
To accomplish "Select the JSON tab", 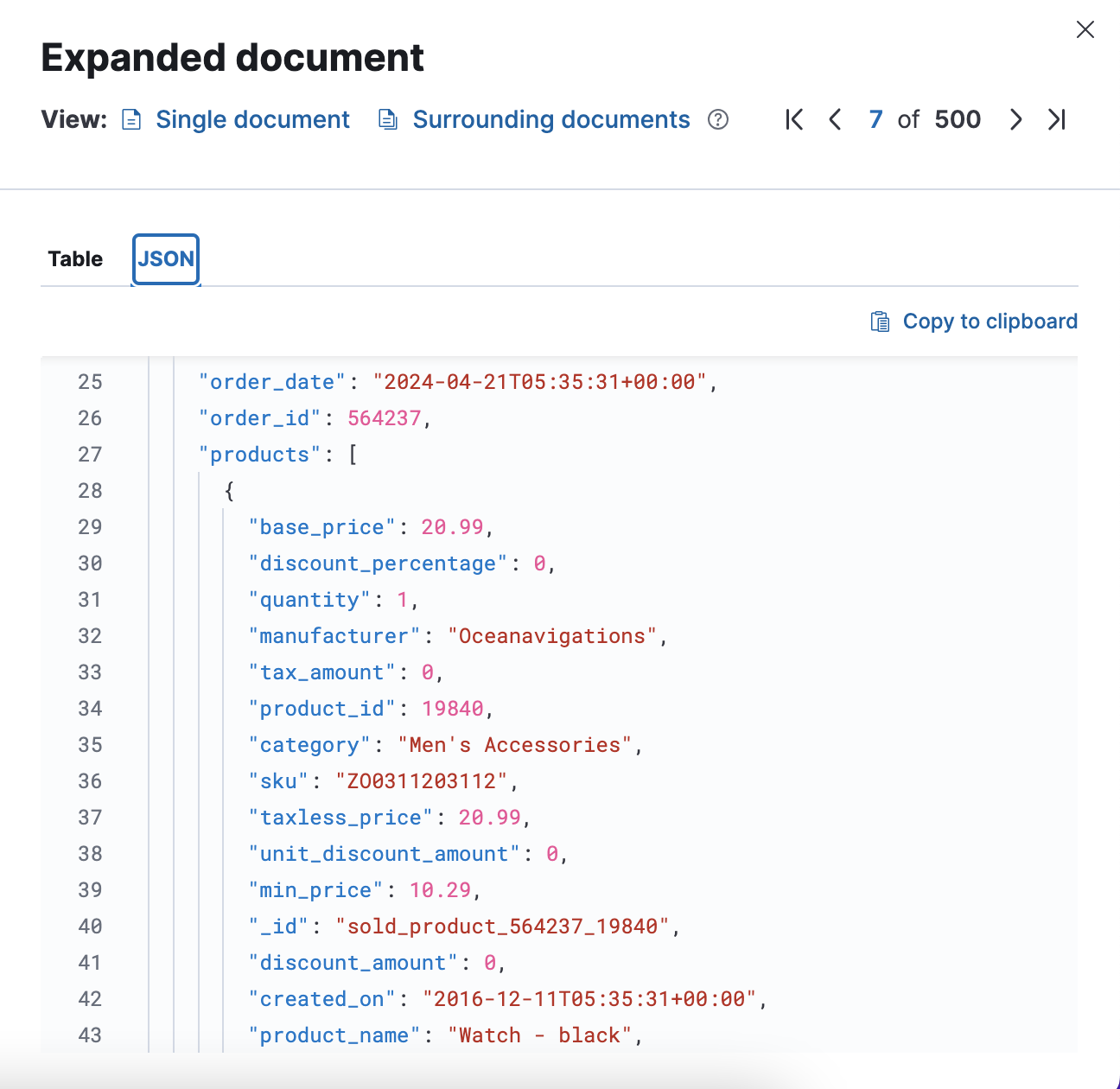I will [x=166, y=259].
